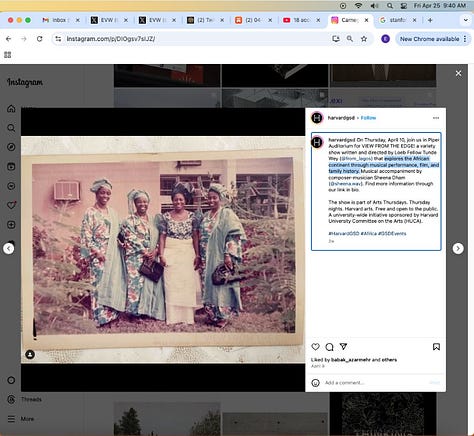Open the emoji picker for comment

[x=315, y=383]
